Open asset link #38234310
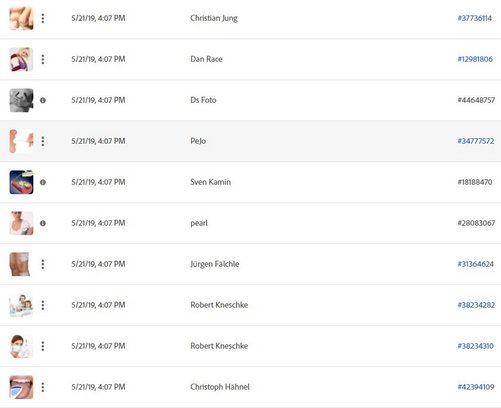The width and height of the screenshot is (501, 408). click(x=475, y=346)
